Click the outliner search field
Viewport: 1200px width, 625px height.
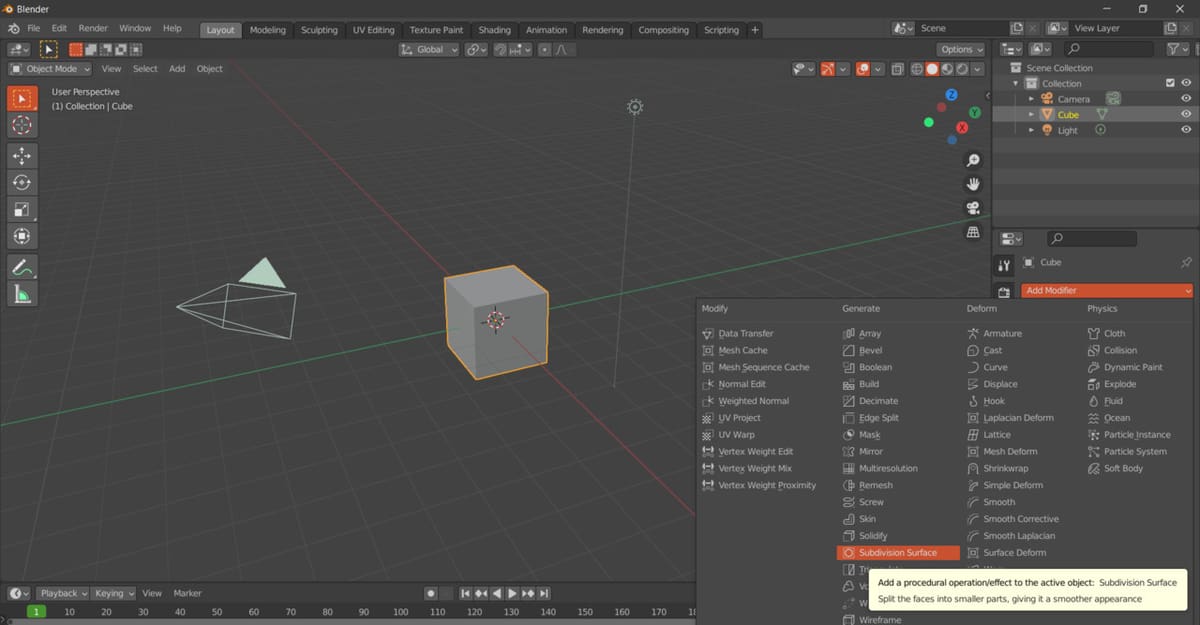pyautogui.click(x=1111, y=49)
